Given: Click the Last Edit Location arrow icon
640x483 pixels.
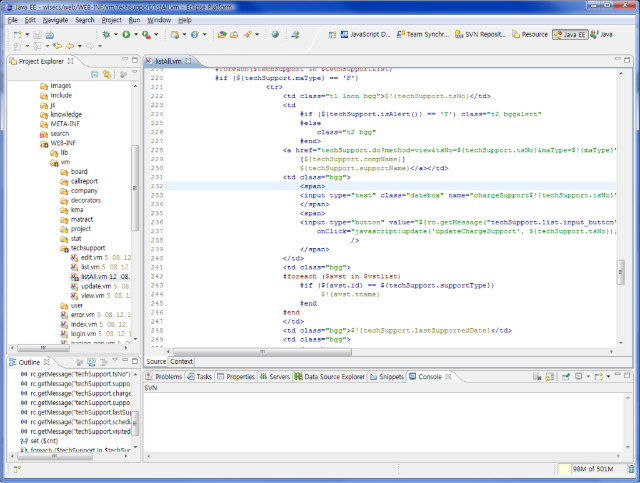Looking at the screenshot, I should [x=57, y=46].
